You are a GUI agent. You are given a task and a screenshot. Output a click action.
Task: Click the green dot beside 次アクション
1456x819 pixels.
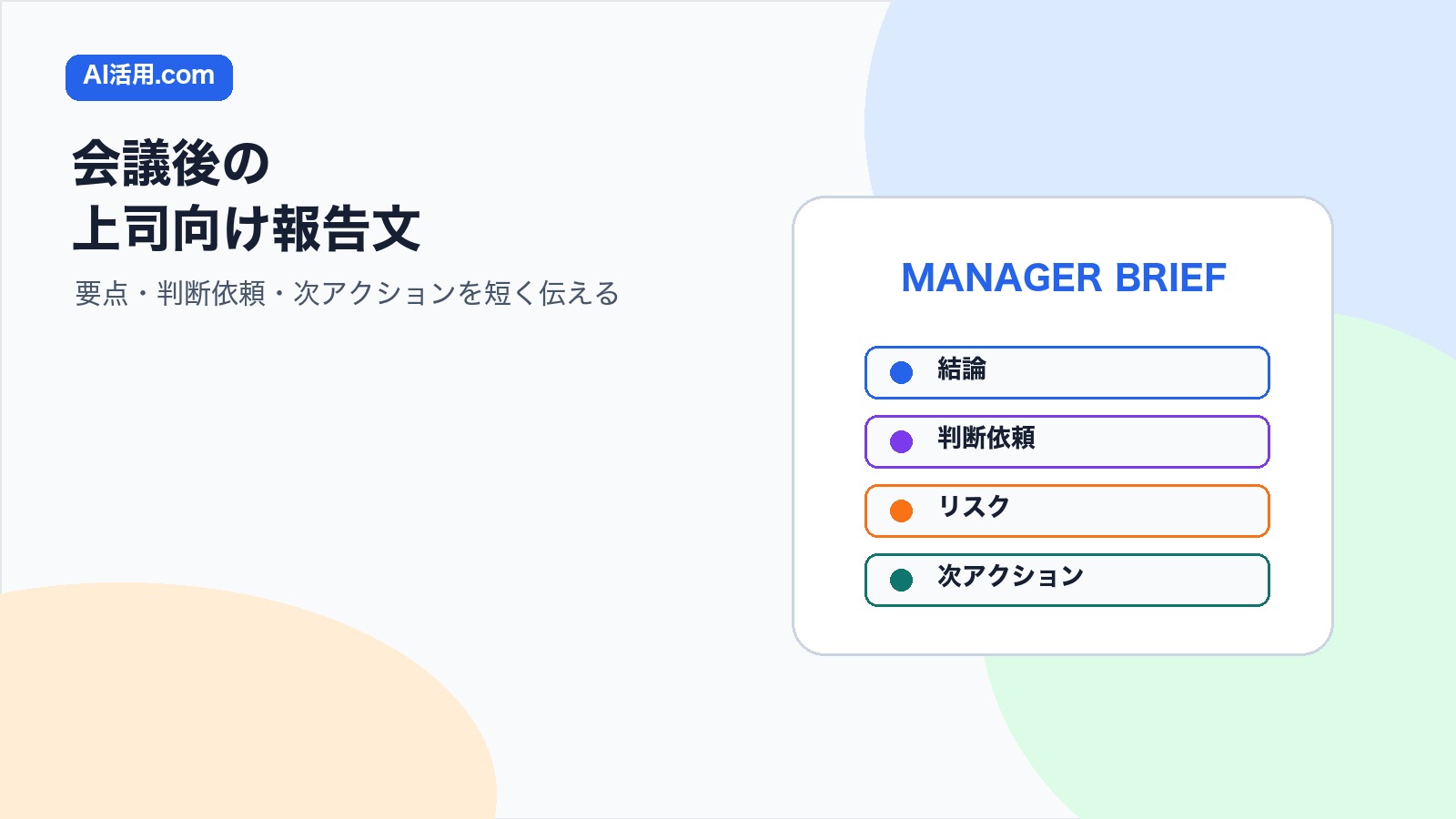point(901,580)
